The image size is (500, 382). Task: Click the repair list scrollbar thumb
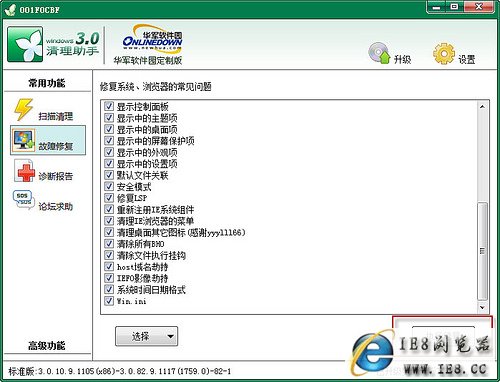point(482,251)
